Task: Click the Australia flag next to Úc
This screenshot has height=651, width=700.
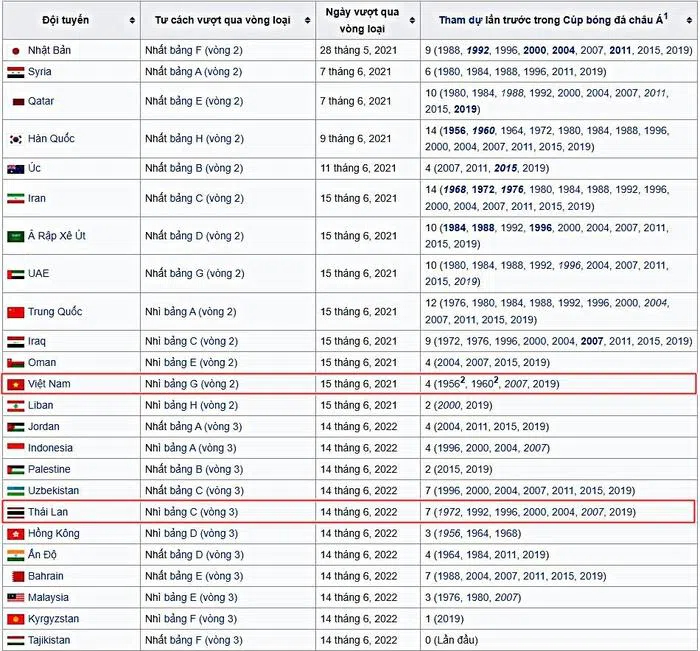Action: [16, 169]
